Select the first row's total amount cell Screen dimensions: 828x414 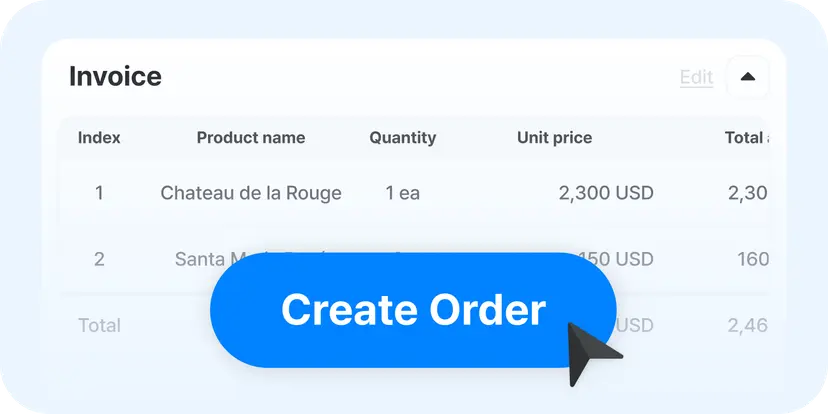click(x=748, y=193)
